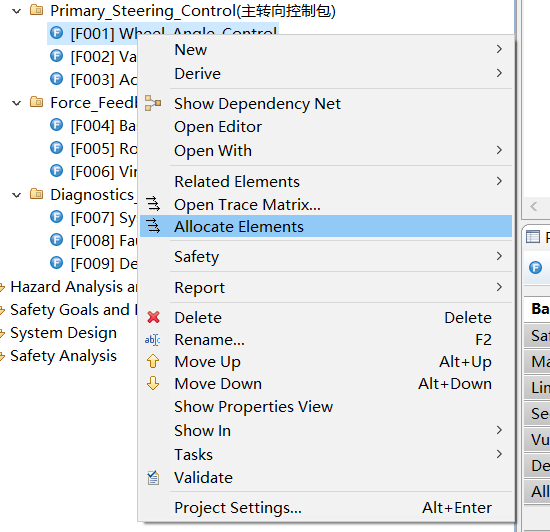Collapse the Diagnostics package node
Image resolution: width=550 pixels, height=532 pixels.
point(16,195)
